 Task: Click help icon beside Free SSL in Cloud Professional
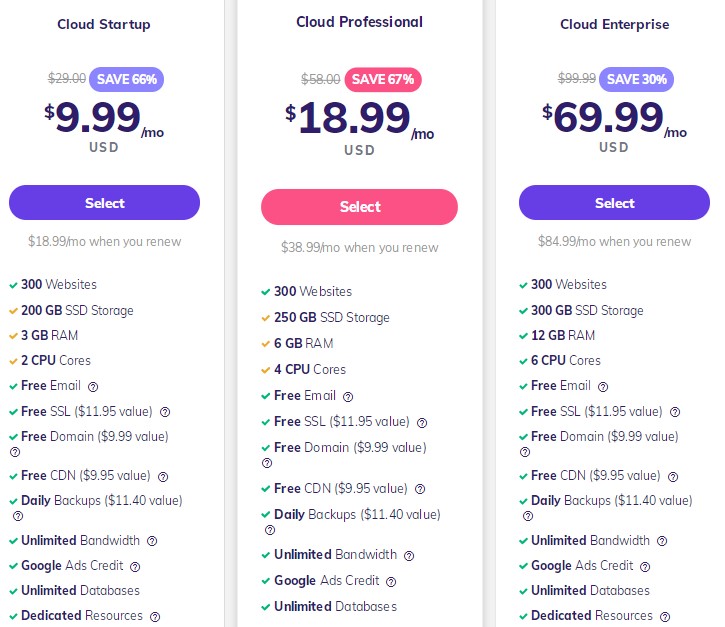422,423
